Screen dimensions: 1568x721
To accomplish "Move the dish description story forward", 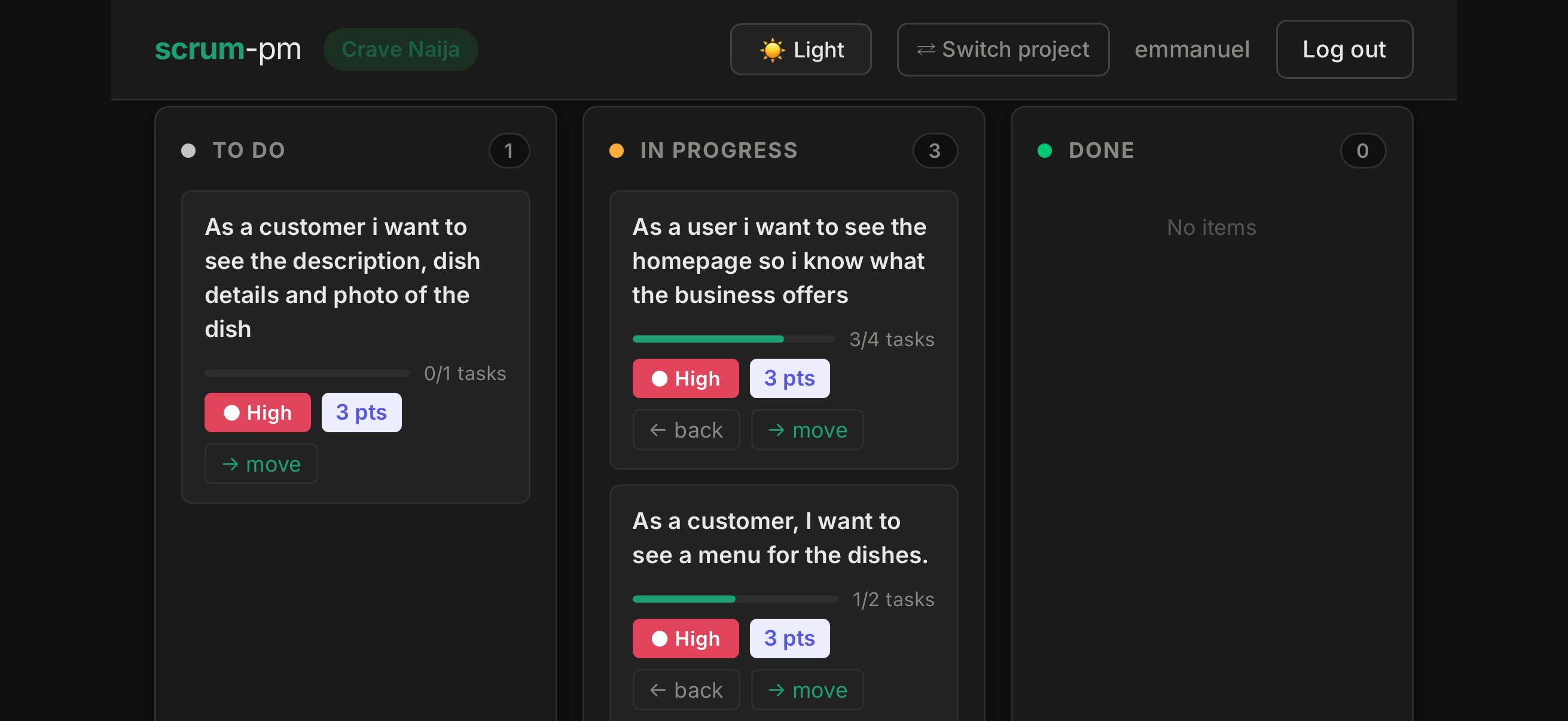I will point(261,464).
